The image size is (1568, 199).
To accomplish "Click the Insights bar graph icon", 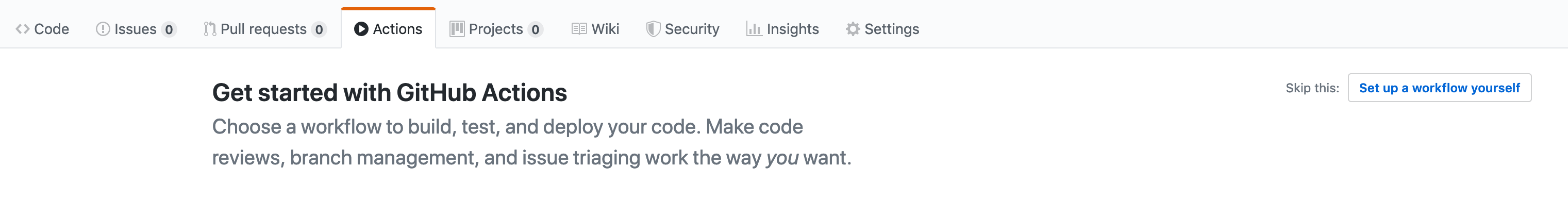I will [754, 29].
